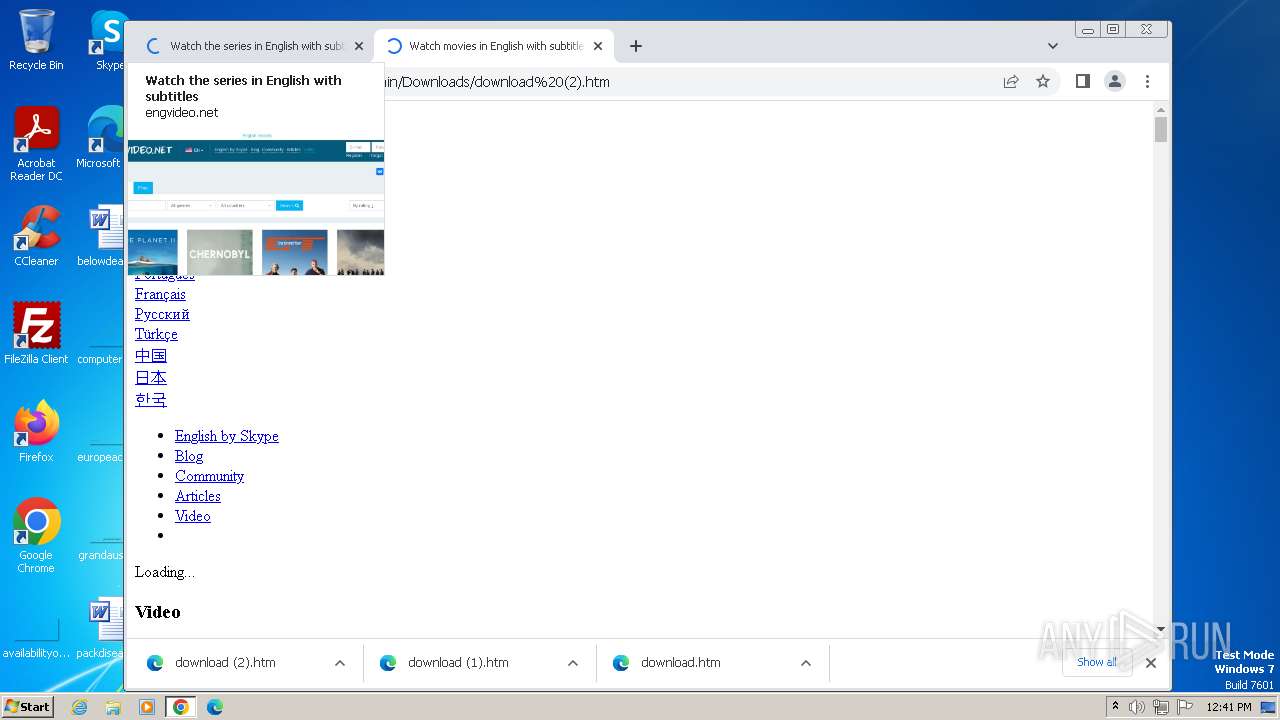
Task: Select the 한국 language link
Action: 151,400
